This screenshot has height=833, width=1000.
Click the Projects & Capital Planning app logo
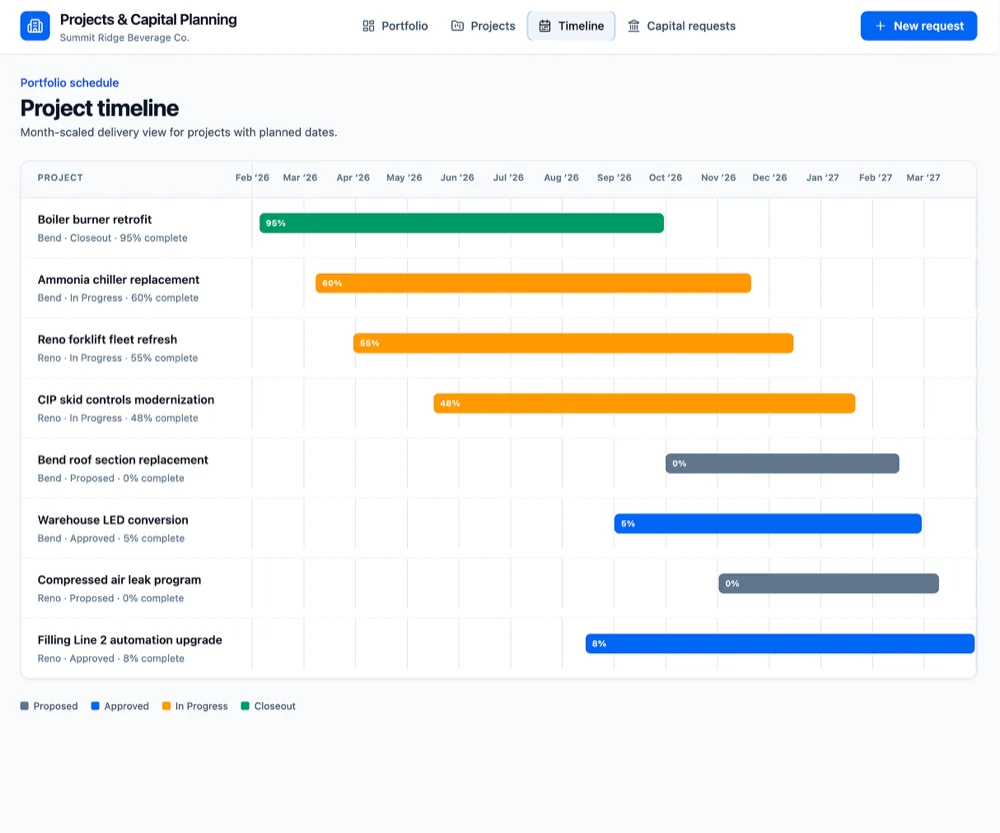click(x=35, y=26)
